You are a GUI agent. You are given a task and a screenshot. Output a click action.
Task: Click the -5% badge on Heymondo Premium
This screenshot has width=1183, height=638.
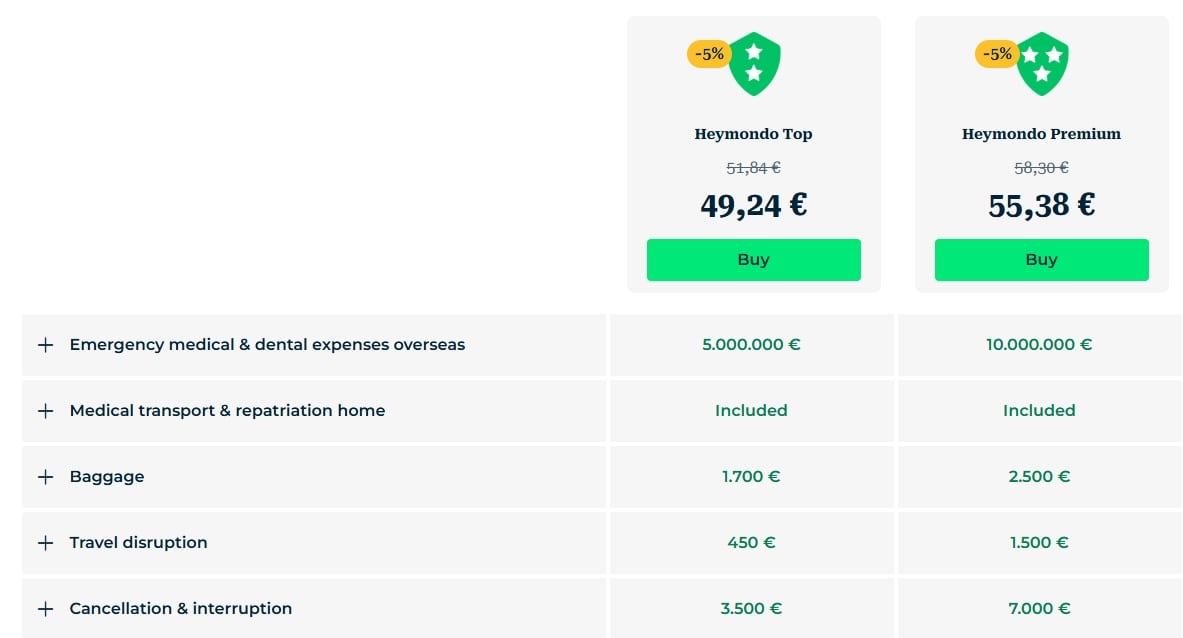point(997,54)
